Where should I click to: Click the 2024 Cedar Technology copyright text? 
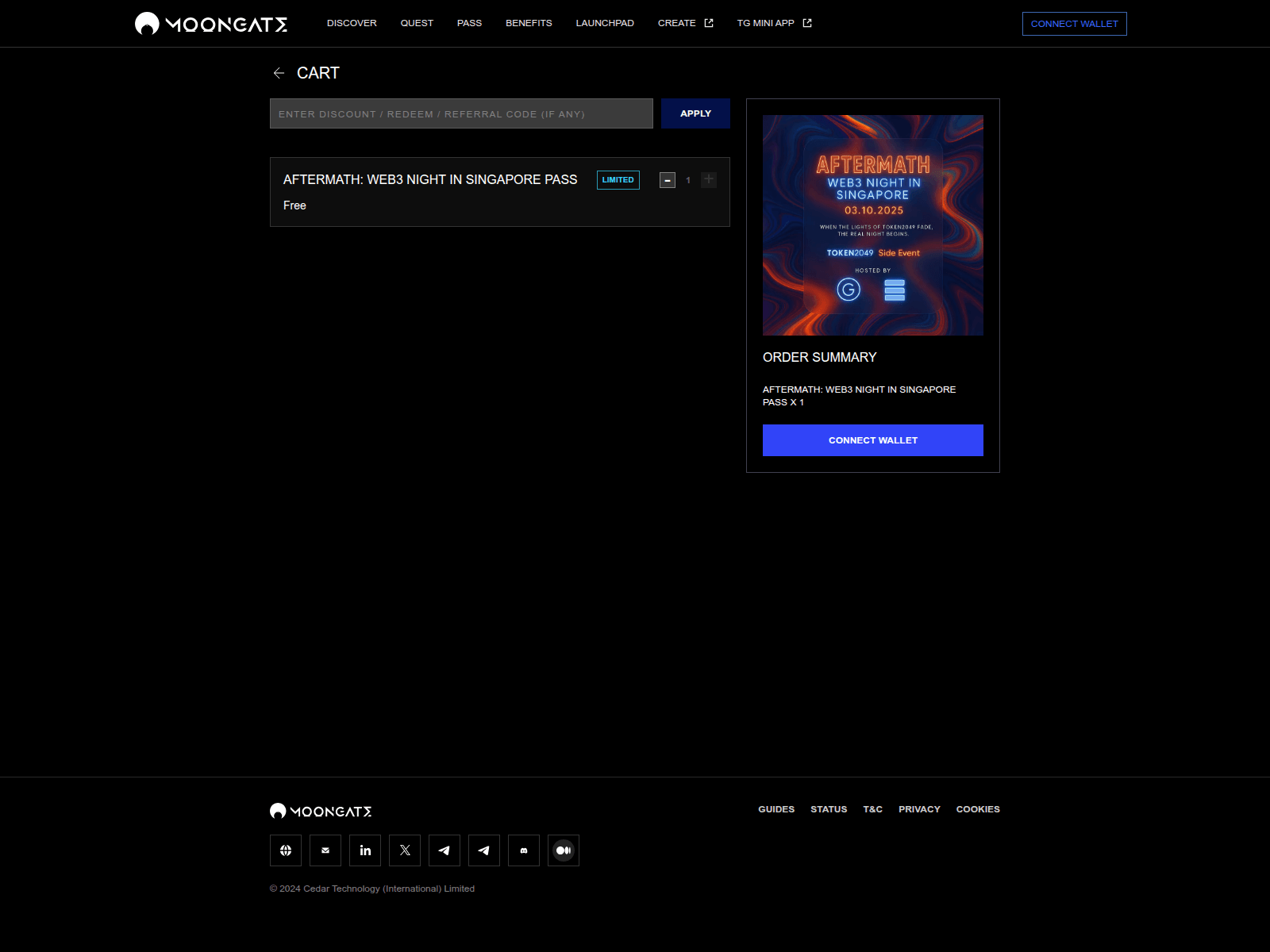(x=372, y=889)
